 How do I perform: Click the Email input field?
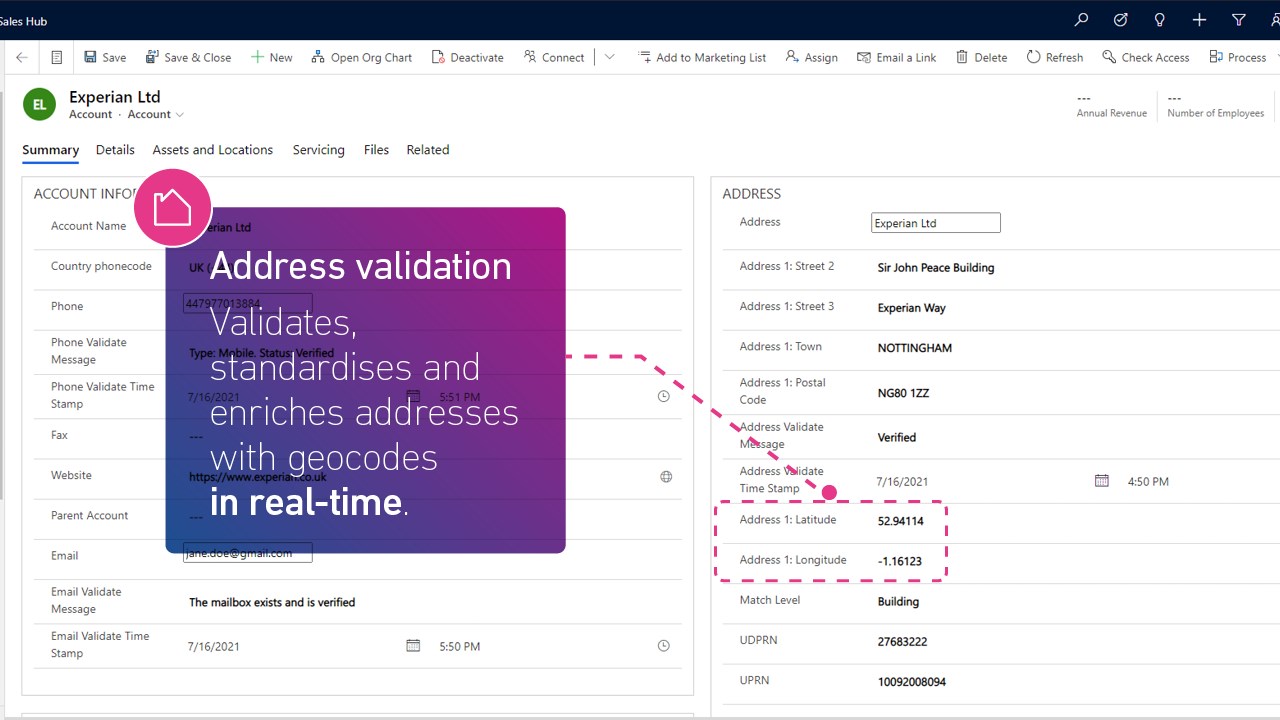click(247, 553)
